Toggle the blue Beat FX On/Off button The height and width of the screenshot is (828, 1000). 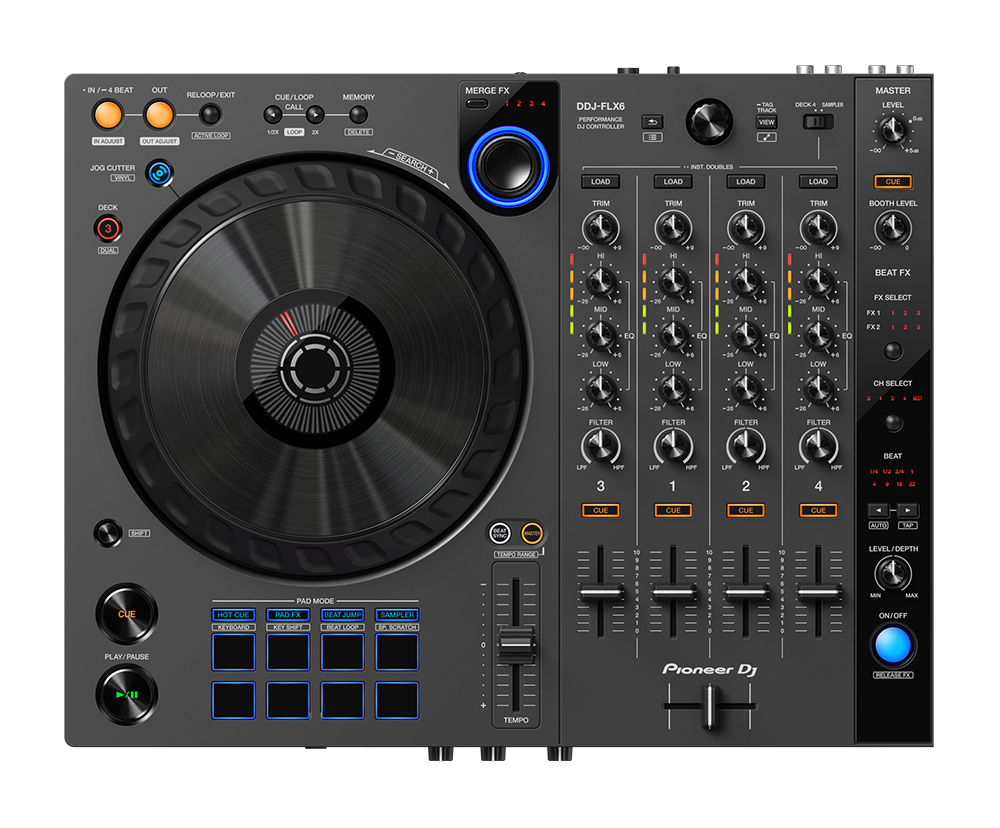point(892,645)
